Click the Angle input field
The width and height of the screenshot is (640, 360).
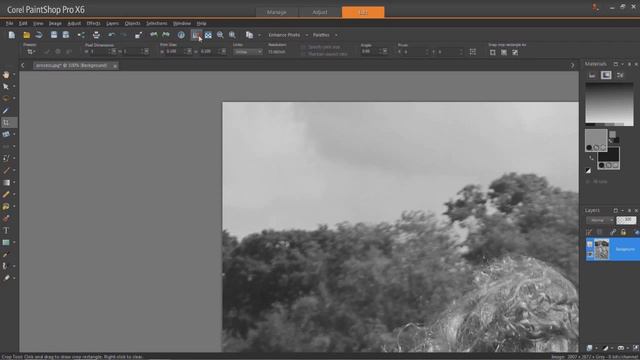[x=371, y=51]
